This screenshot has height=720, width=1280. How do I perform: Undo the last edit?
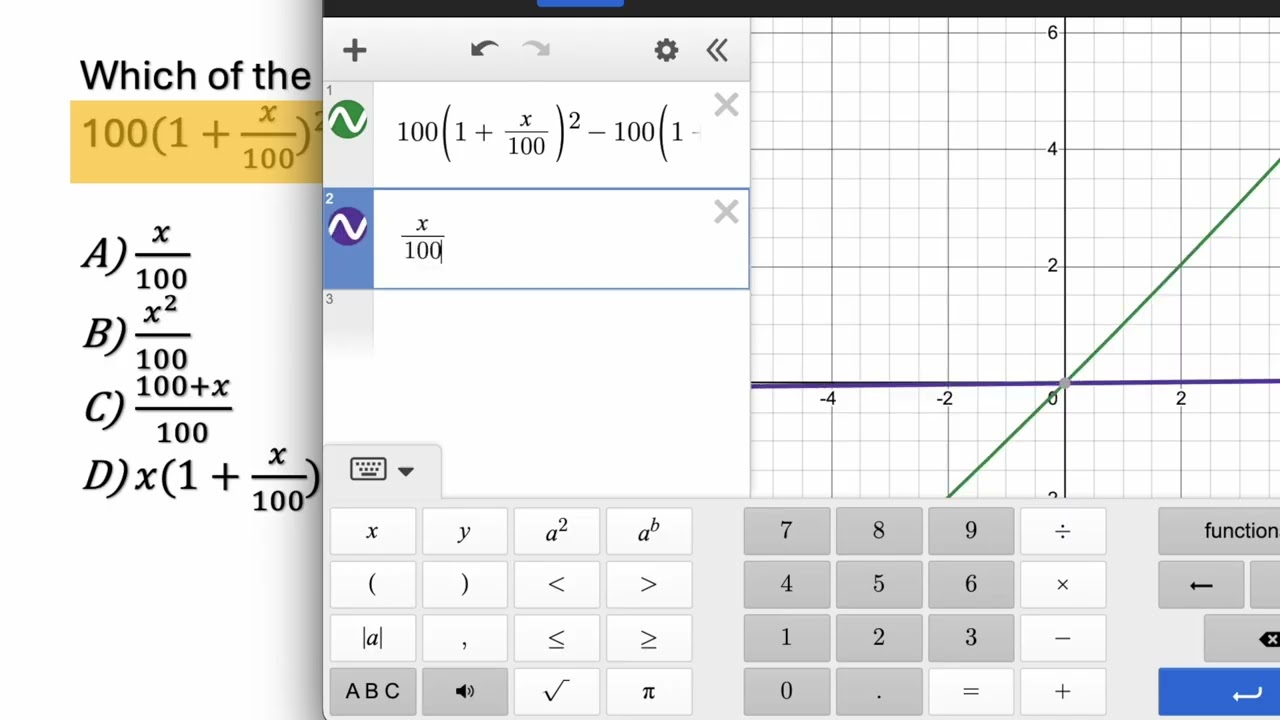(484, 49)
